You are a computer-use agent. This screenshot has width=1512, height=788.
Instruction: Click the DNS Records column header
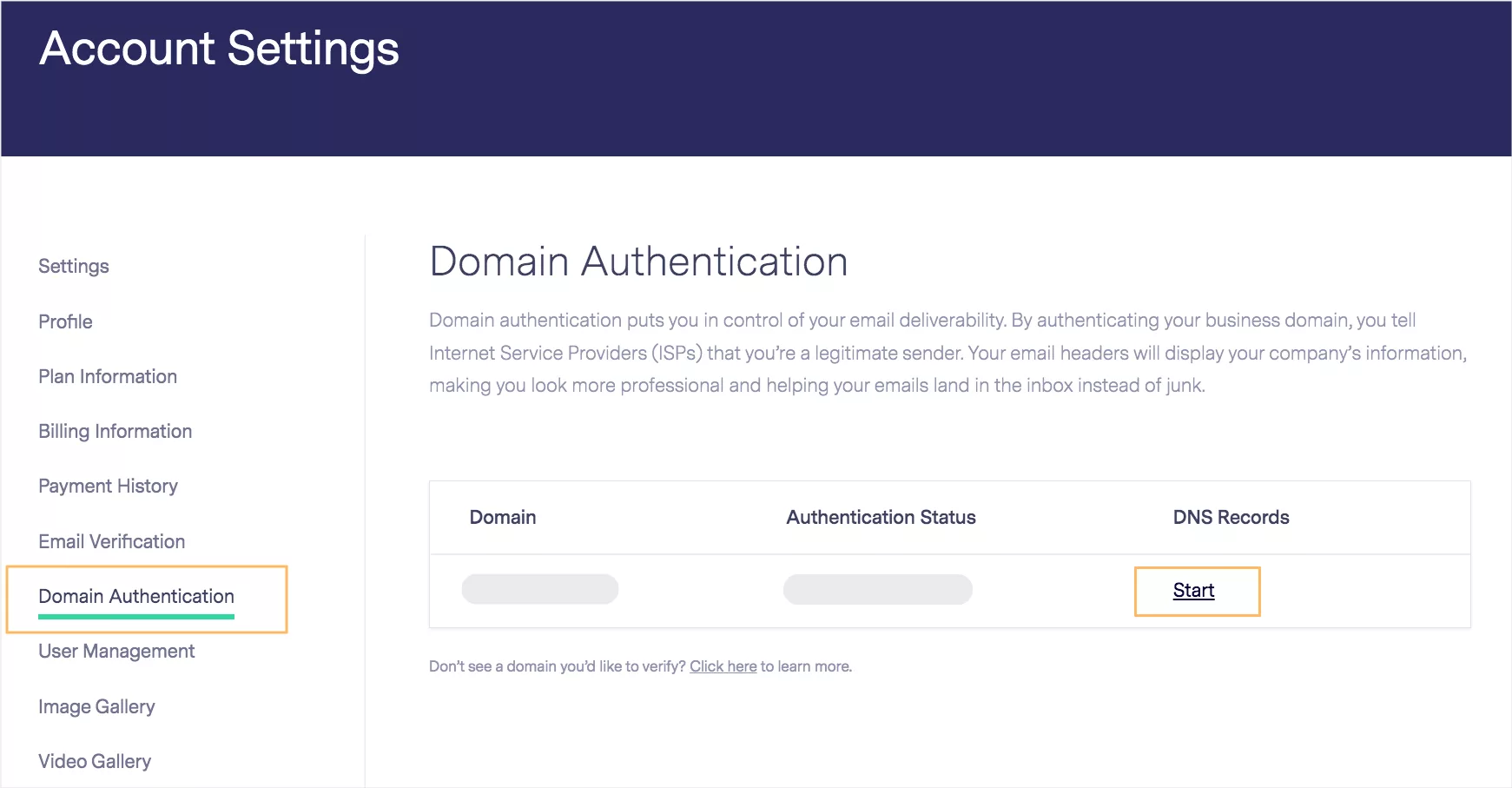(x=1231, y=517)
